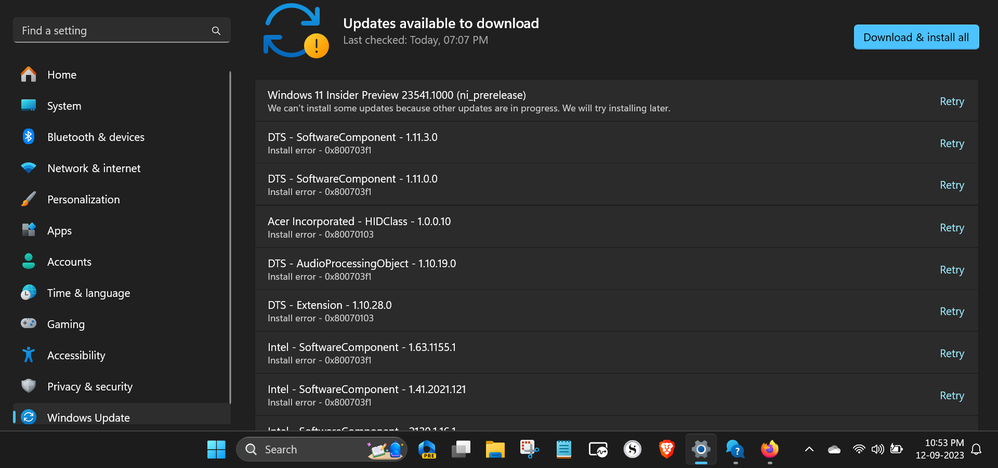Click 'Windows 11 Insider Preview 23541.1000 (ni_prerelease)' title
The width and height of the screenshot is (998, 468).
(x=397, y=95)
